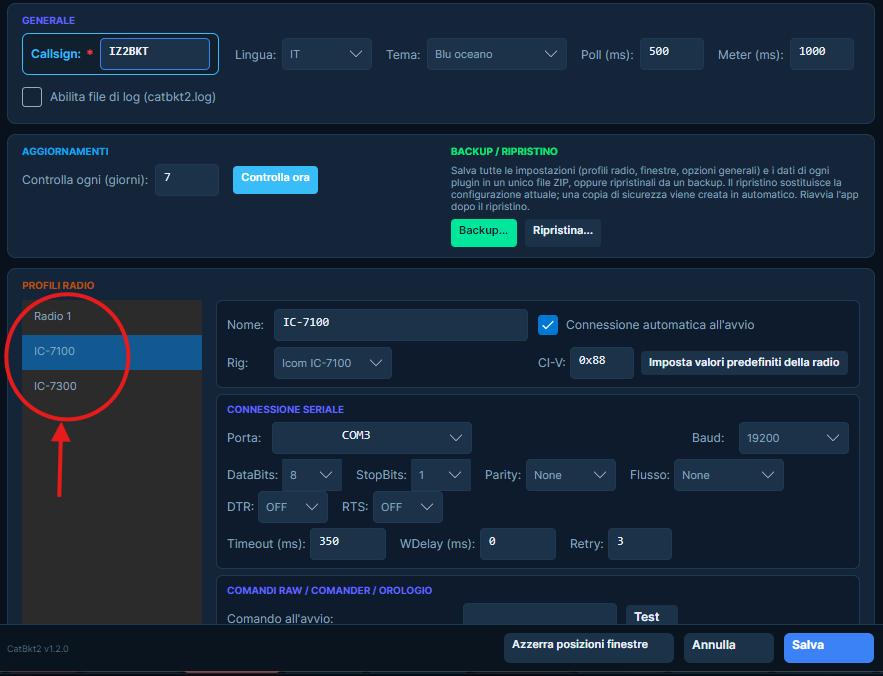Screen dimensions: 883x676
Task: Click Imposta valori predefiniti della radio
Action: (x=744, y=363)
